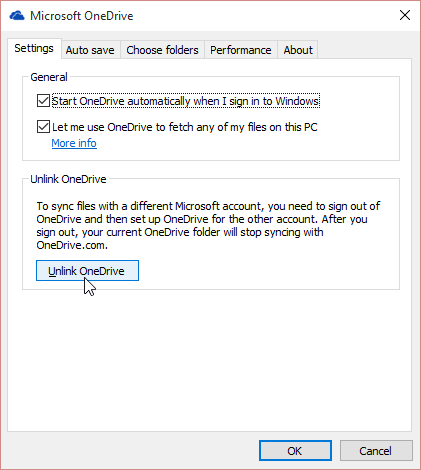The width and height of the screenshot is (421, 470).
Task: Dismiss the dialog with Cancel
Action: point(376,451)
